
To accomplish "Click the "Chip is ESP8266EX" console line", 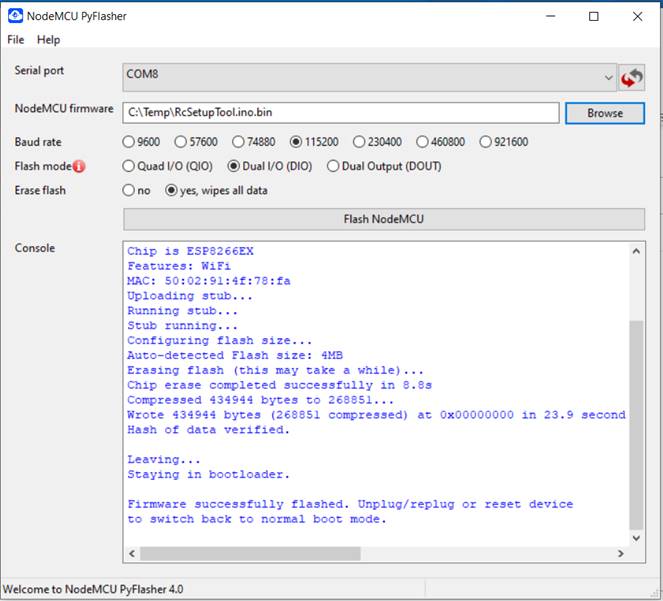I will pyautogui.click(x=190, y=251).
